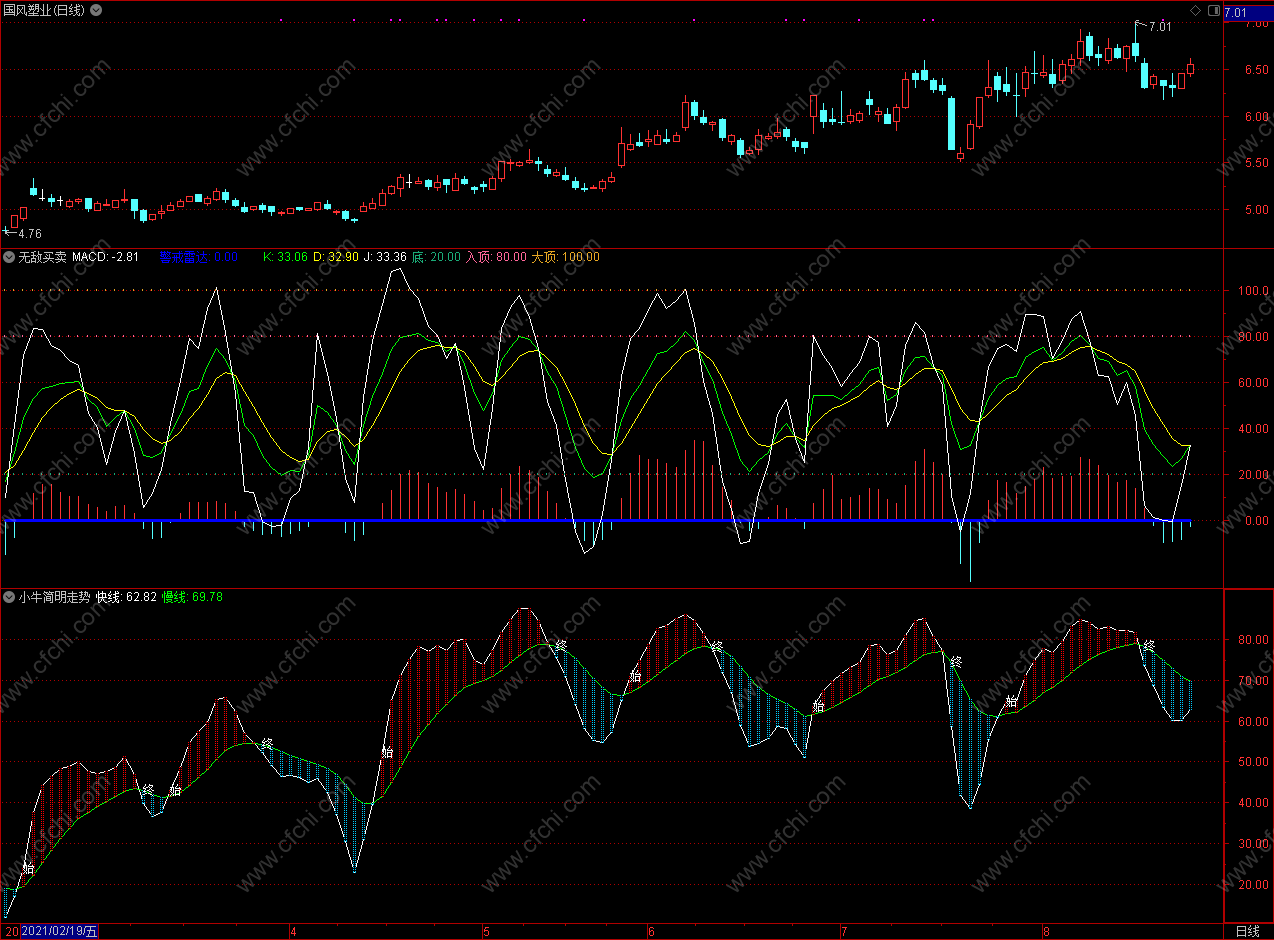1274x940 pixels.
Task: Click the 快线: 62.82 readout
Action: [x=126, y=597]
